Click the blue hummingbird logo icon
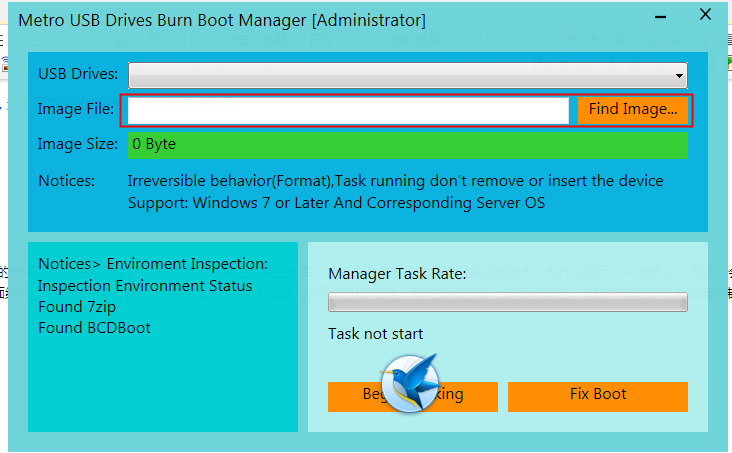Viewport: 732px width, 453px height. pyautogui.click(x=410, y=383)
